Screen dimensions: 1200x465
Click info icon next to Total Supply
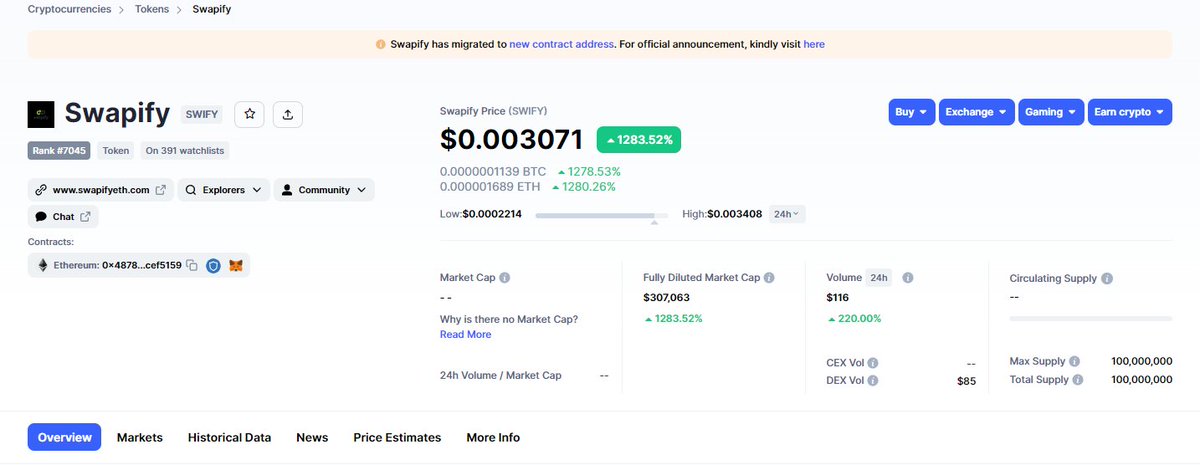pyautogui.click(x=1078, y=380)
